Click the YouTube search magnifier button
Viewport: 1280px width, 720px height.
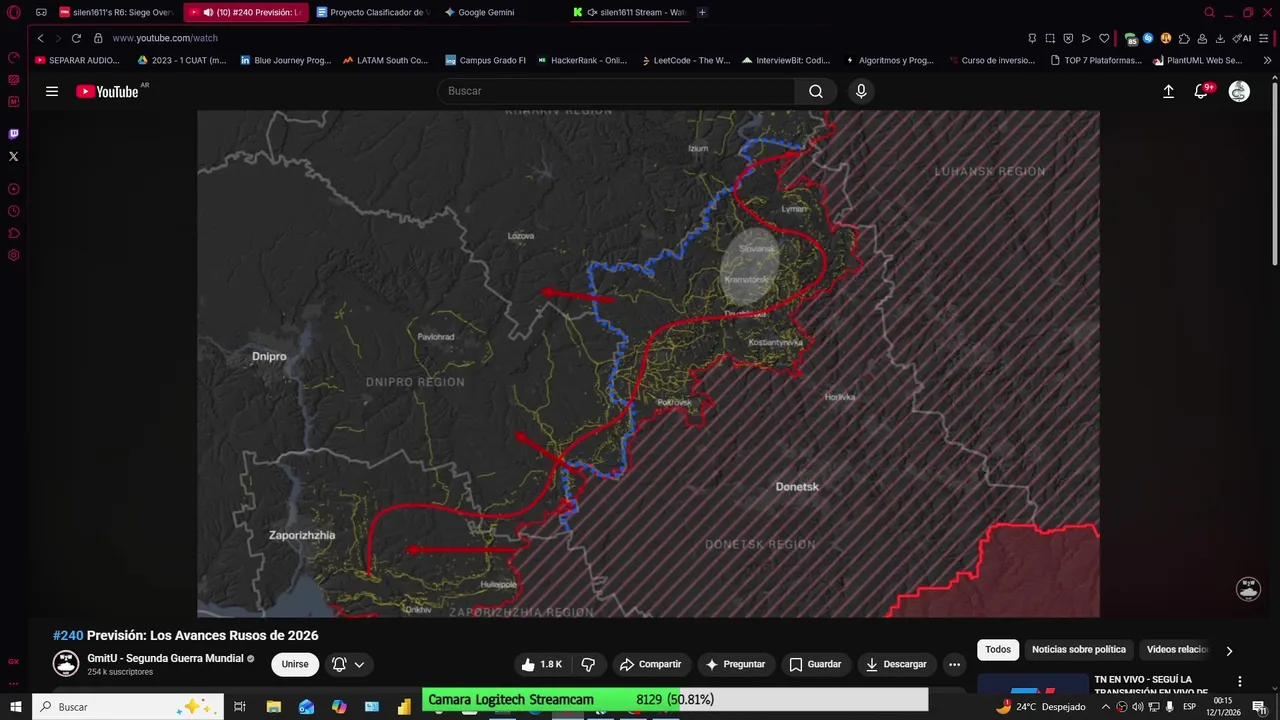tap(816, 91)
